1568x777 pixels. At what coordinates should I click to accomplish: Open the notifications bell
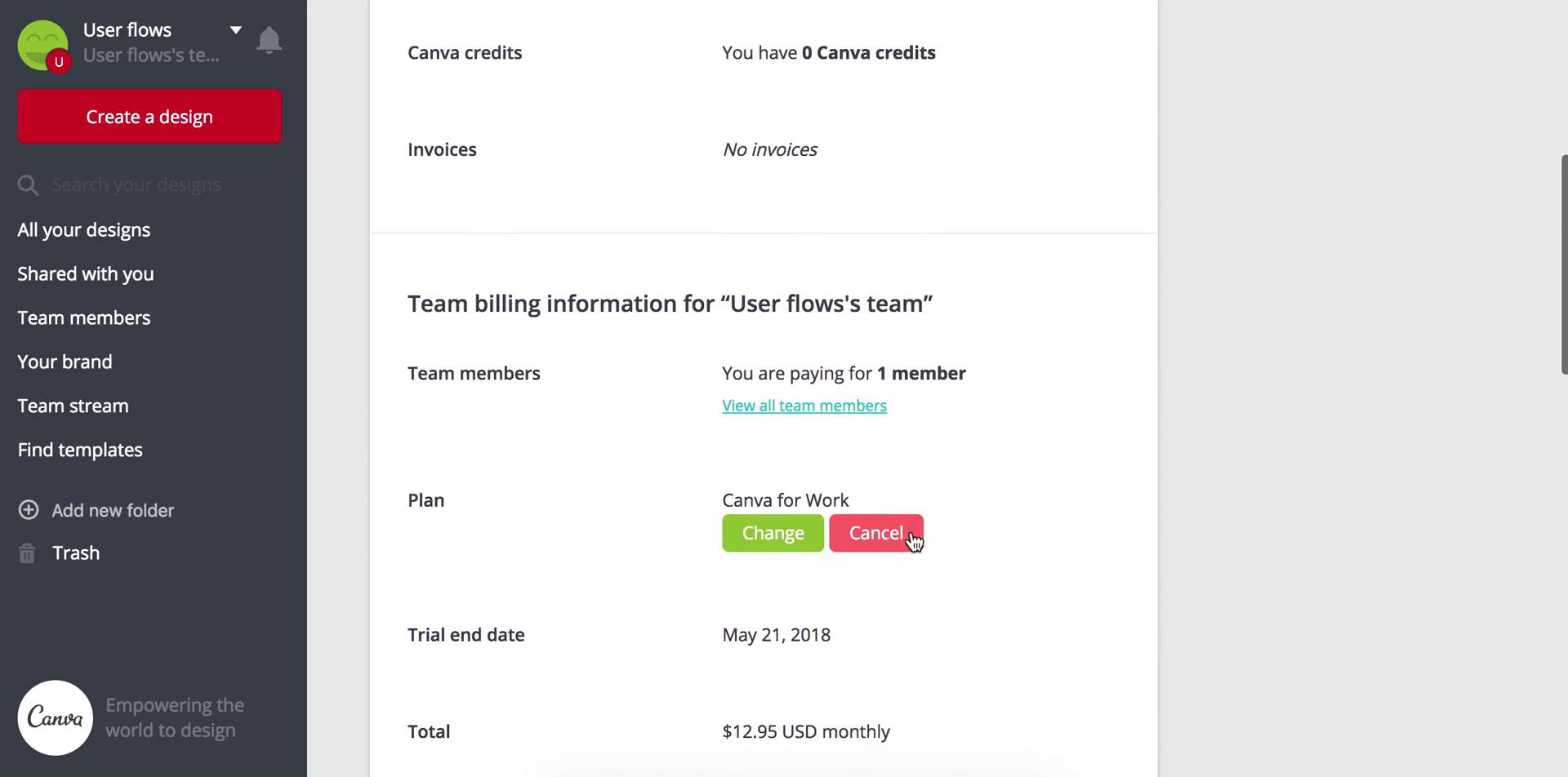click(x=269, y=41)
